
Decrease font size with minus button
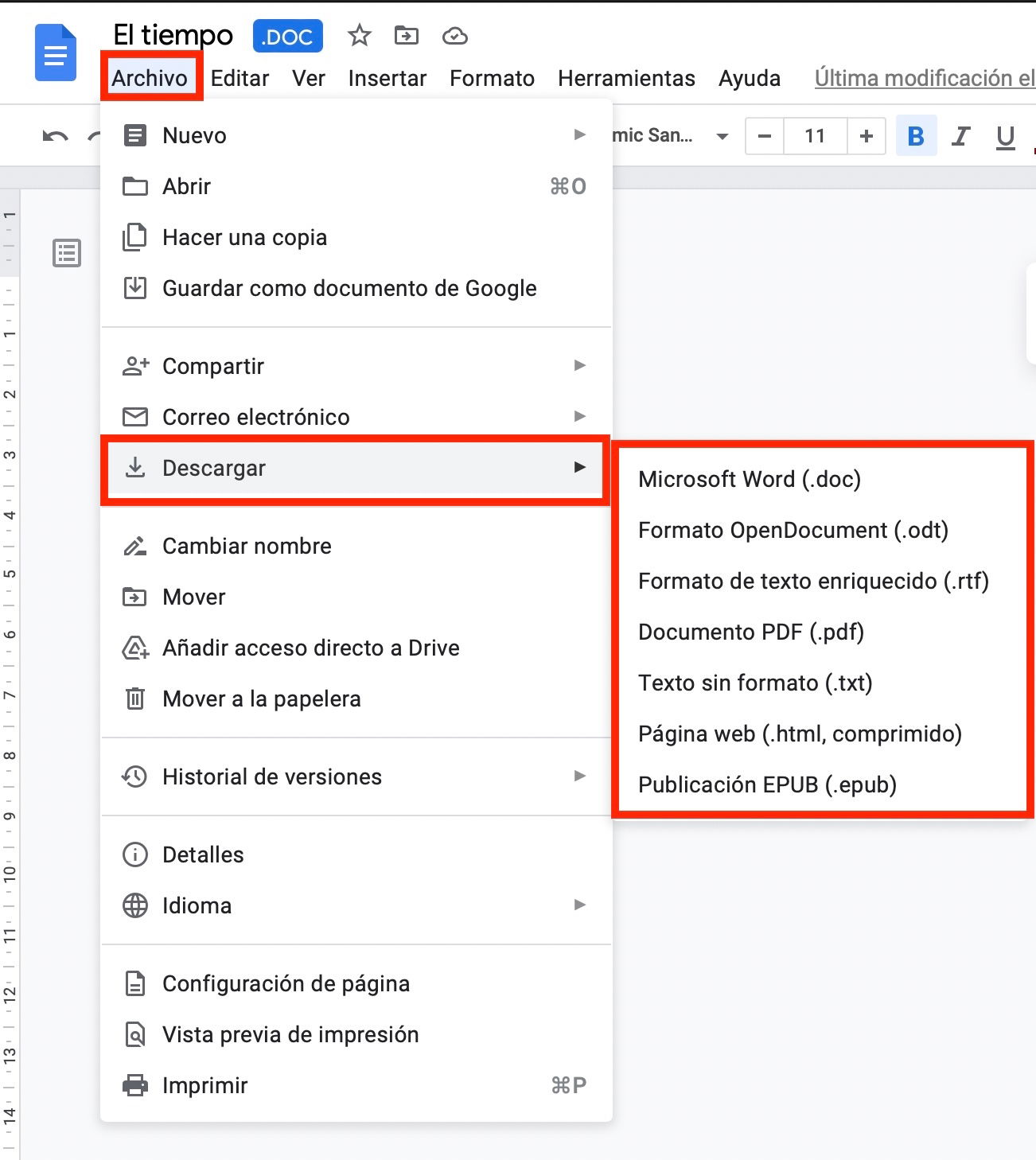tap(765, 136)
